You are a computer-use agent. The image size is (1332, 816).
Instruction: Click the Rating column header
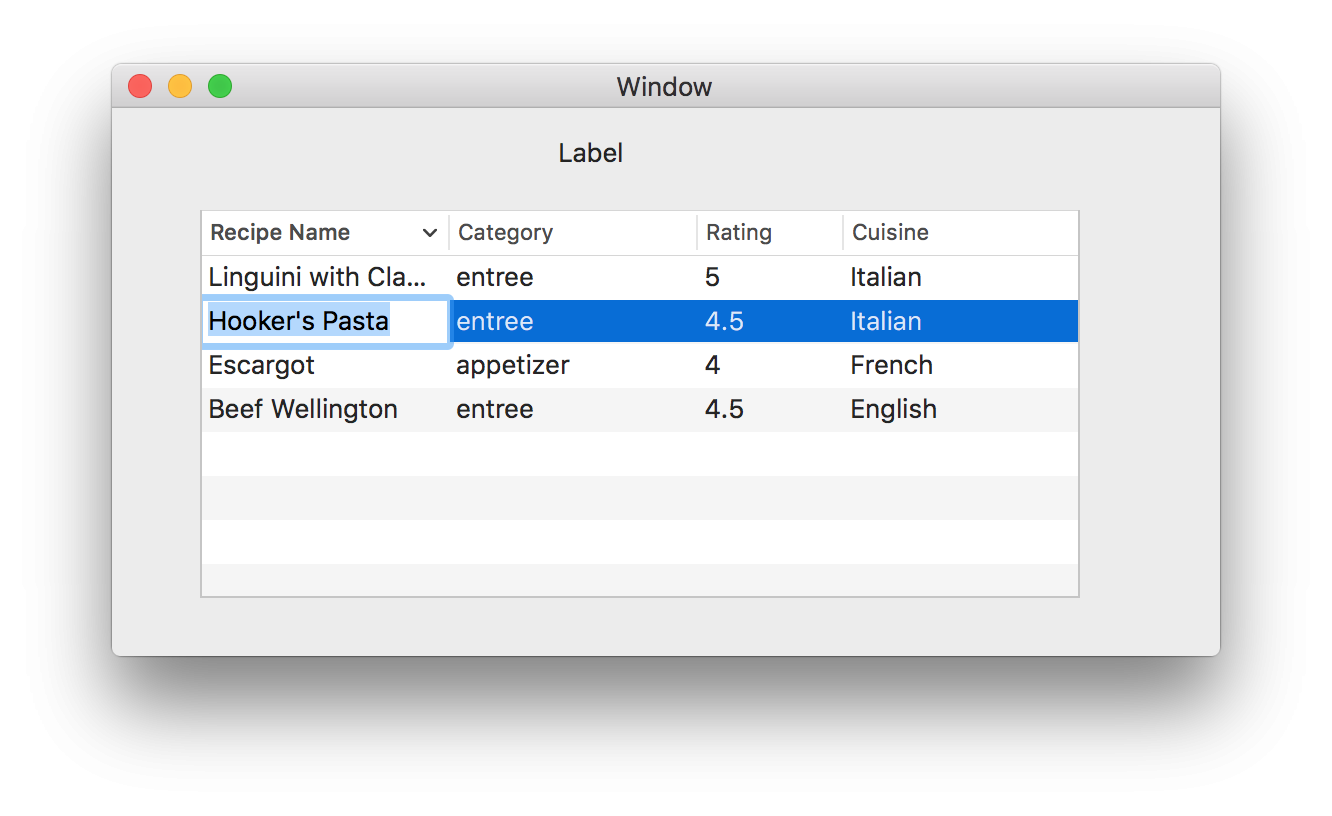(x=739, y=233)
